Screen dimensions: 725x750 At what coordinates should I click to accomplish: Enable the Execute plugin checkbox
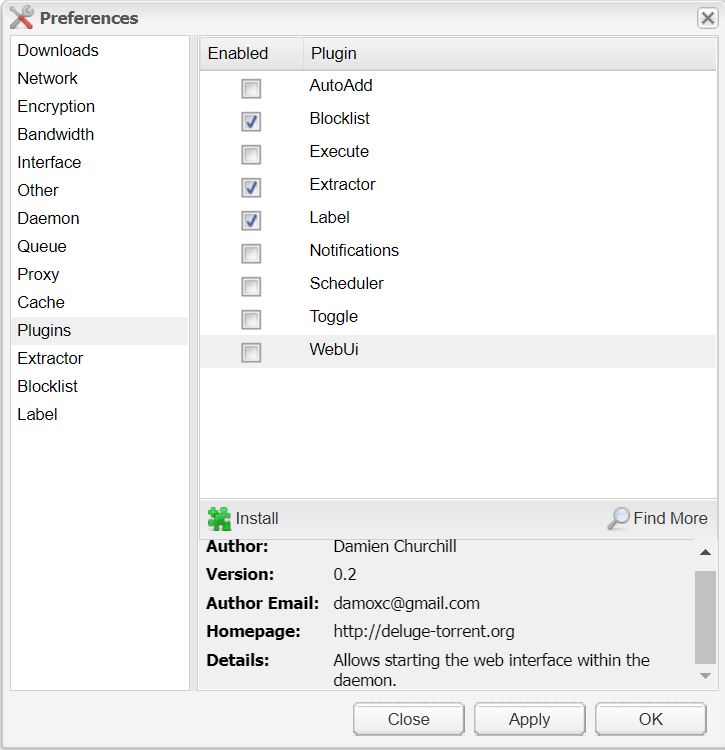pos(251,154)
